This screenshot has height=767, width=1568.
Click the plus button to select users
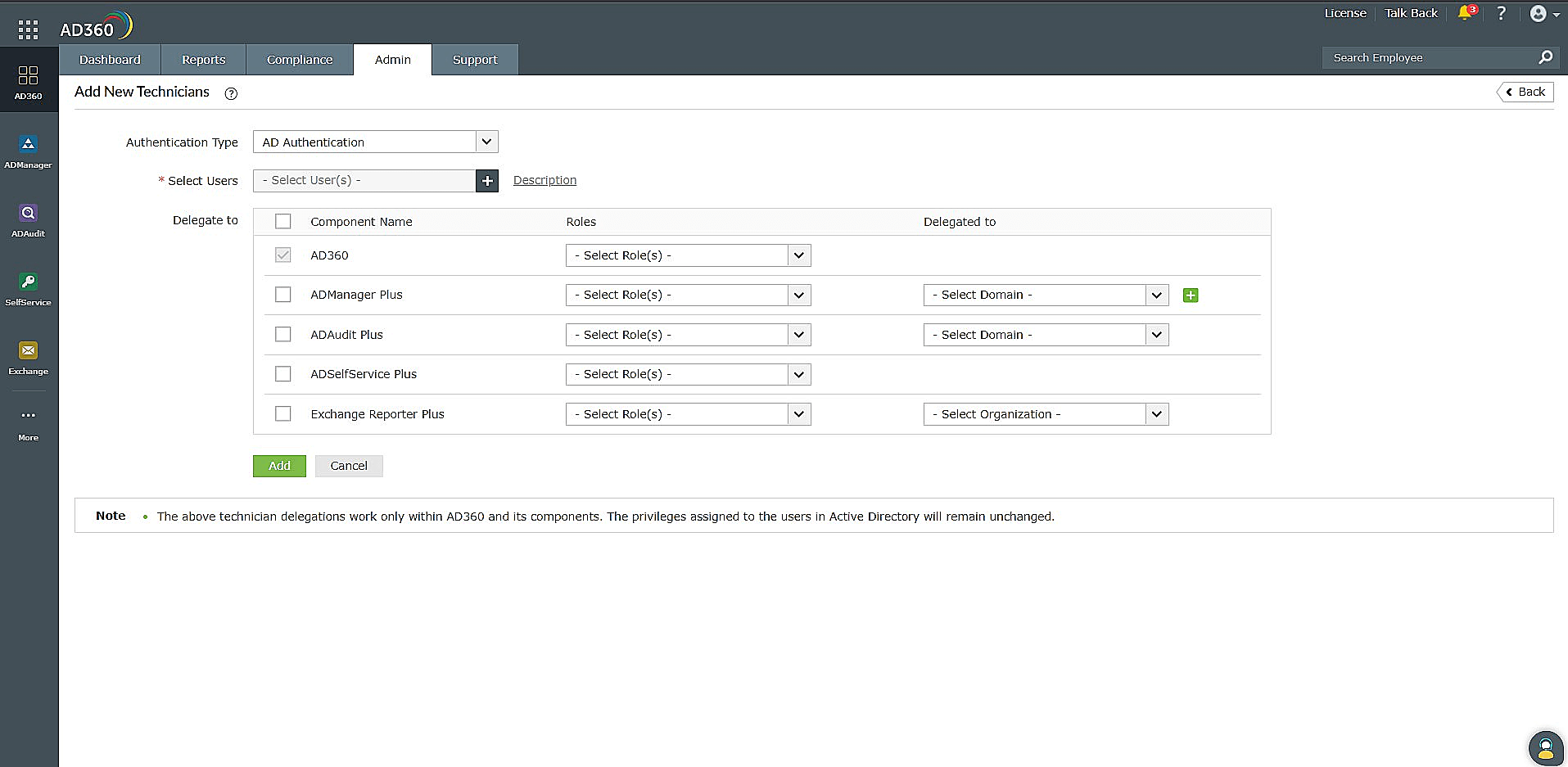(487, 181)
